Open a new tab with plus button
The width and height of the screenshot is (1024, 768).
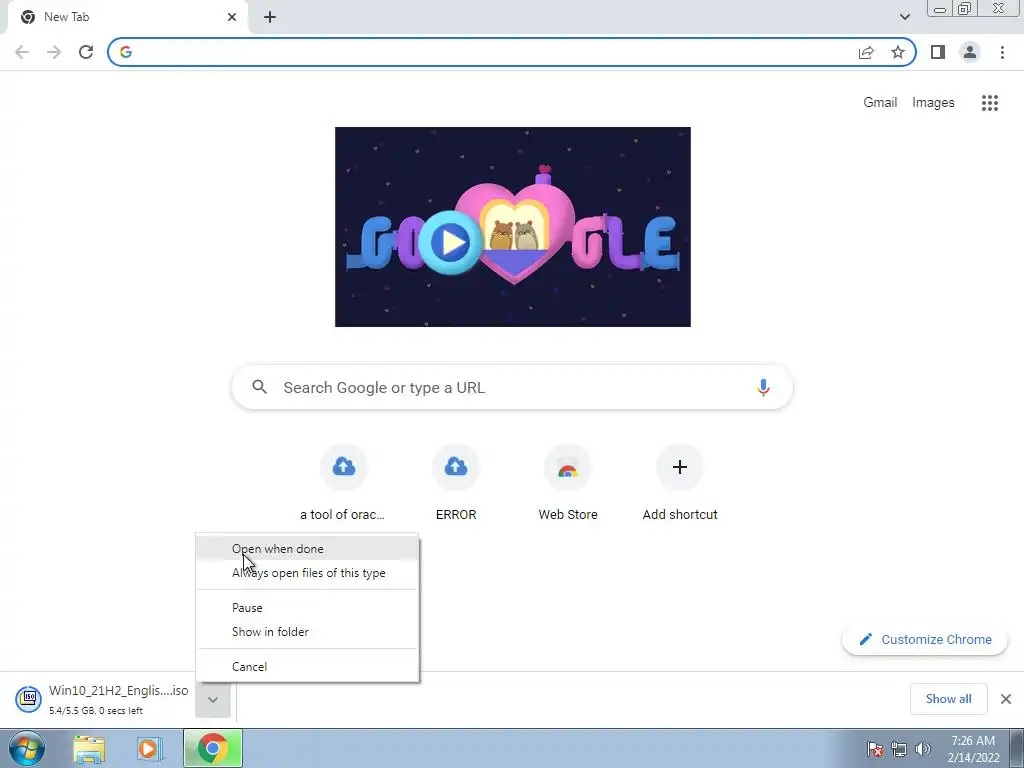(x=270, y=17)
